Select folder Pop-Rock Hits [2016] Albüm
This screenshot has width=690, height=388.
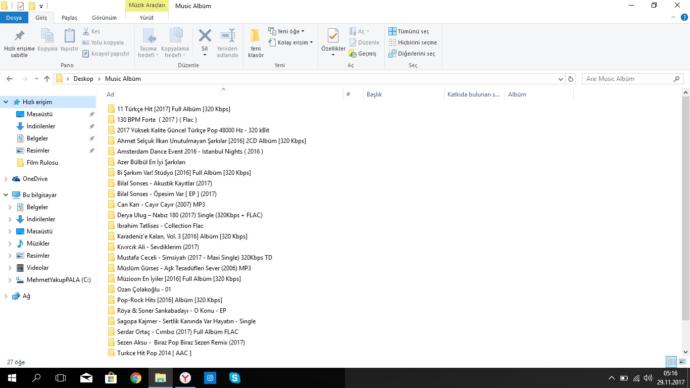click(169, 300)
